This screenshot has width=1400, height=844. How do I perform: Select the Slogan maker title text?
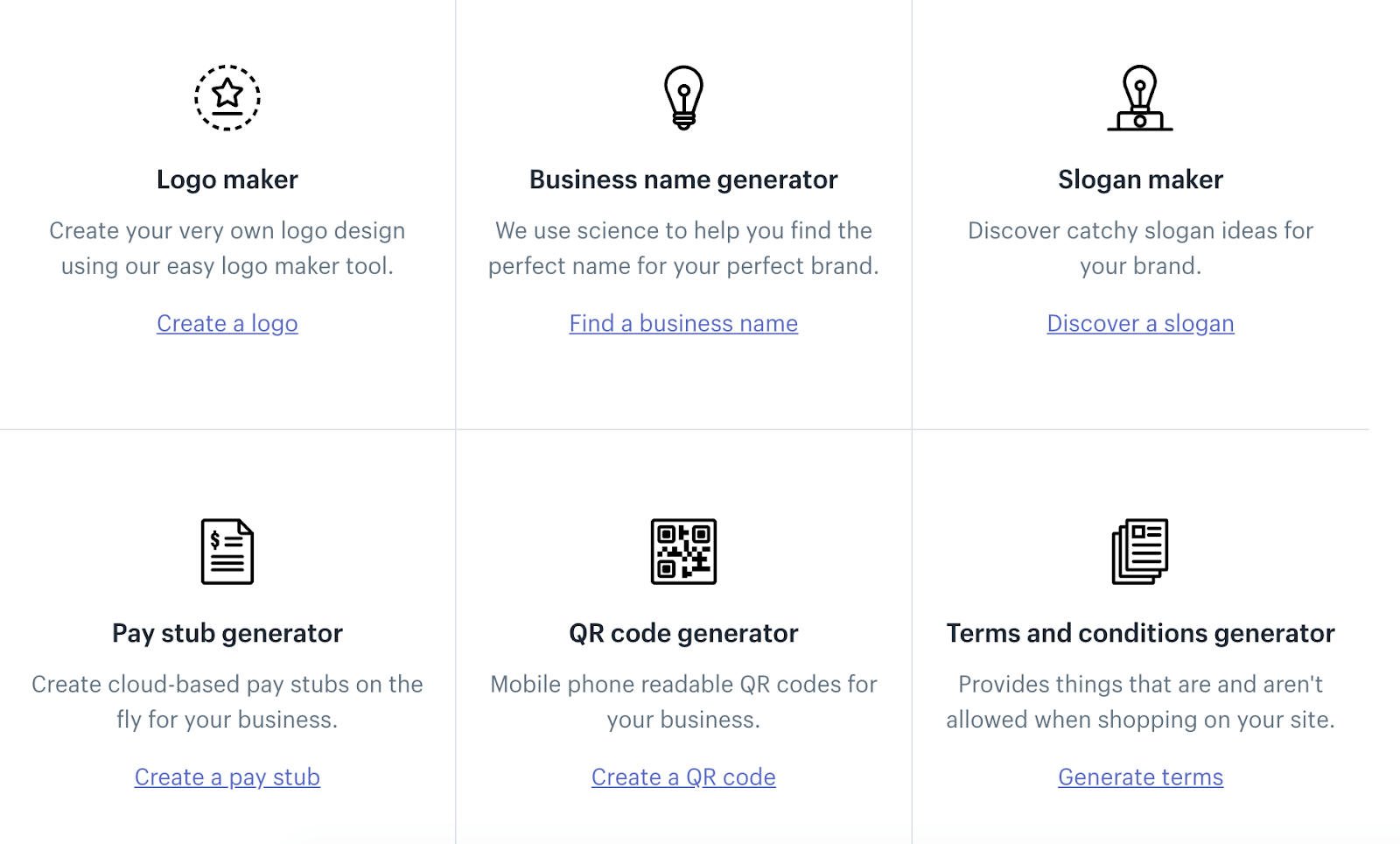coord(1139,179)
